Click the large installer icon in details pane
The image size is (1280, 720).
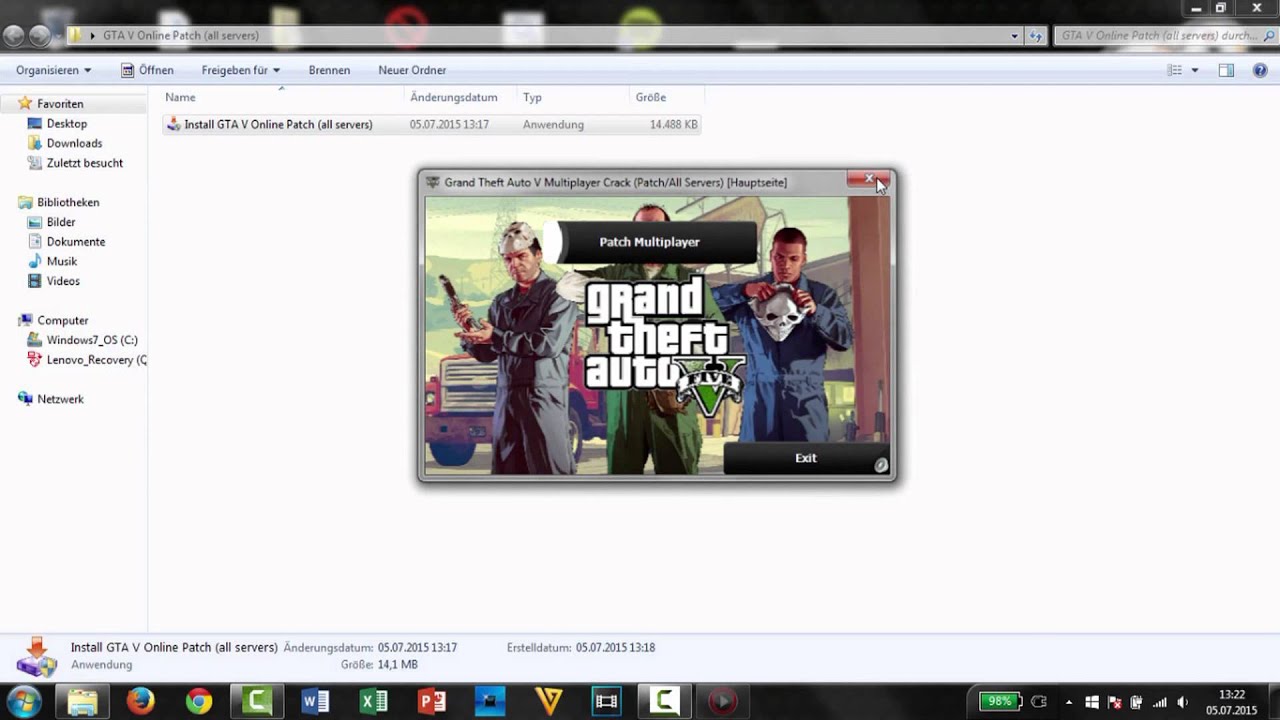(36, 656)
